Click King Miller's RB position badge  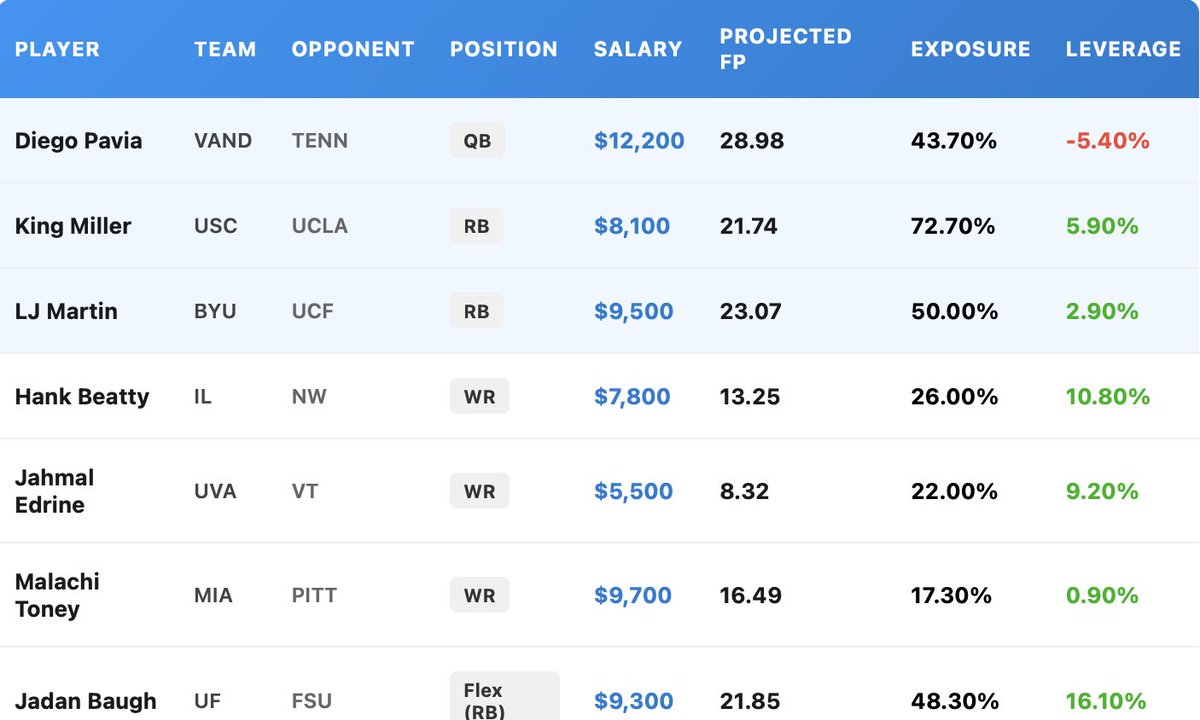(x=476, y=226)
